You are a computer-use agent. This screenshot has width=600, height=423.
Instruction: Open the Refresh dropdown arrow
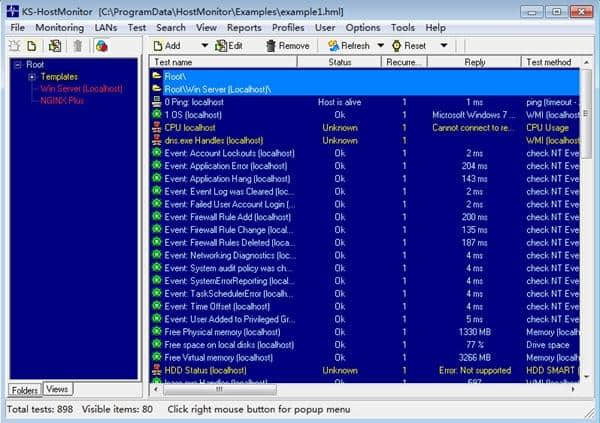[378, 46]
